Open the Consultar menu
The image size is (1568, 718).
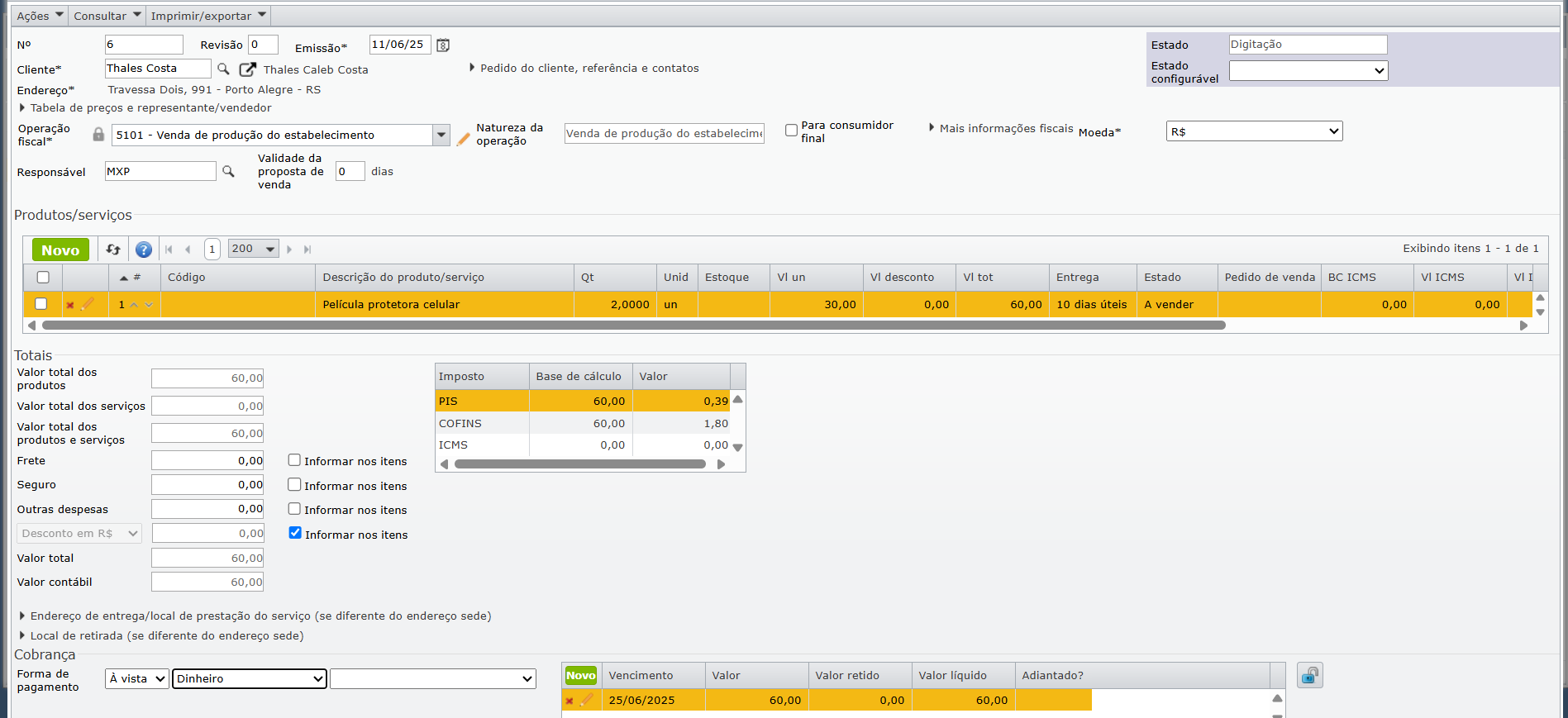107,16
